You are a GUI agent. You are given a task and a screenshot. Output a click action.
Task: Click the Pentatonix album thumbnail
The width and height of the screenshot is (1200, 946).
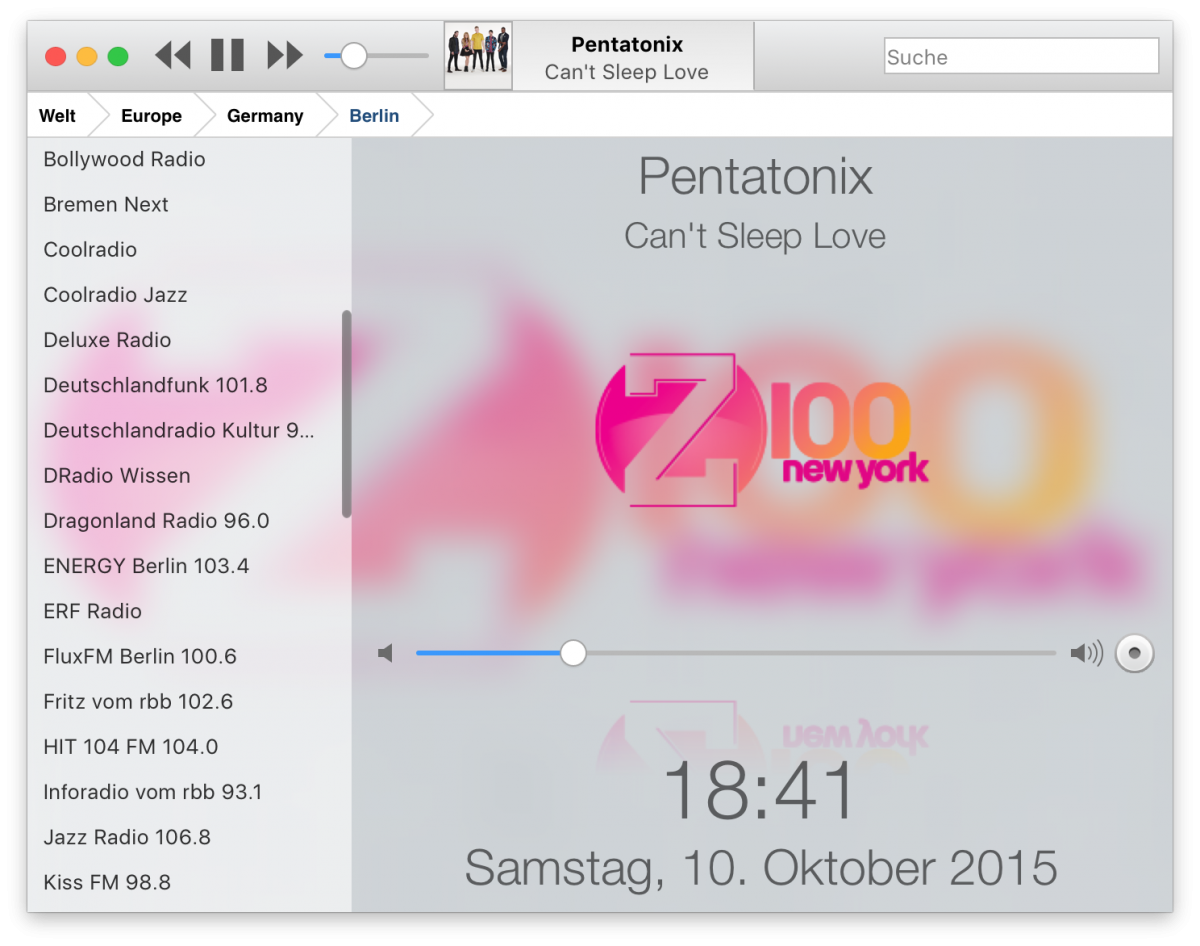pos(478,56)
